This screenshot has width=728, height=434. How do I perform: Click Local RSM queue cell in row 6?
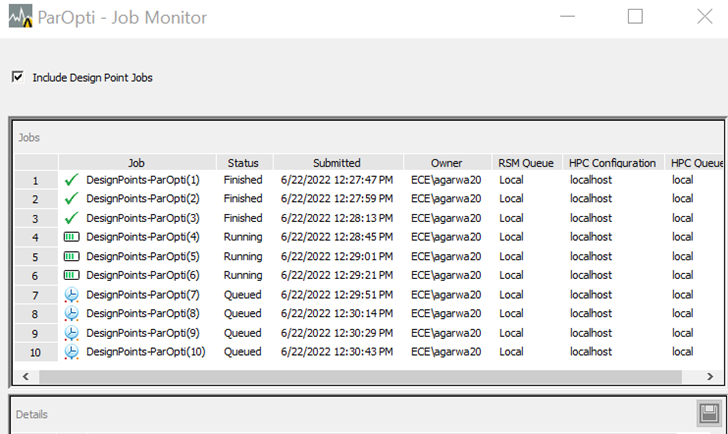point(512,275)
